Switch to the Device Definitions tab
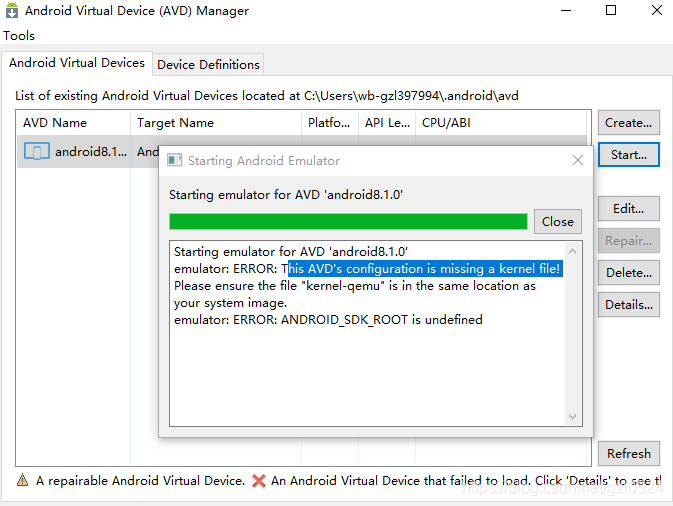The image size is (673, 506). 208,65
